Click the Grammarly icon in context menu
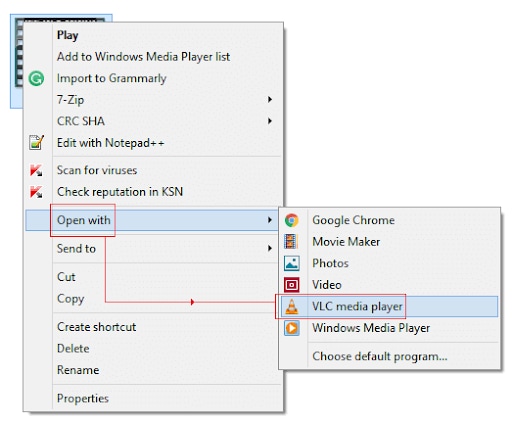Screen dimensions: 512x424 pyautogui.click(x=36, y=79)
